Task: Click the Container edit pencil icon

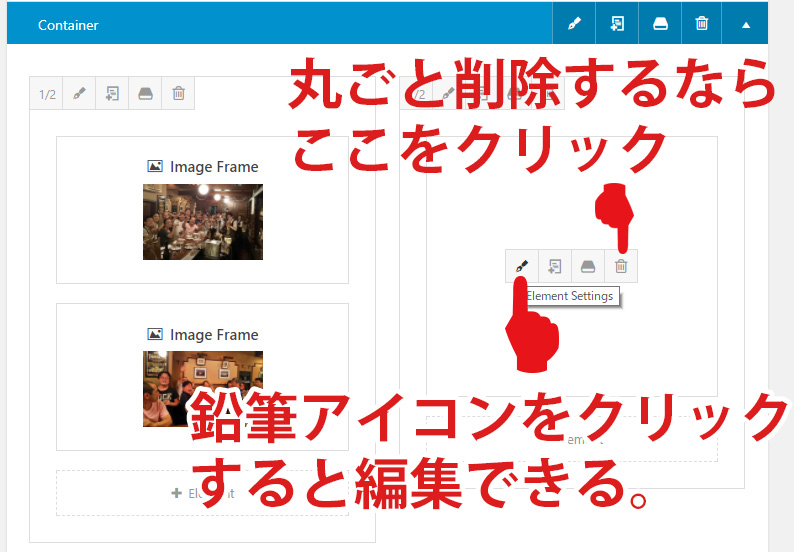Action: point(574,24)
